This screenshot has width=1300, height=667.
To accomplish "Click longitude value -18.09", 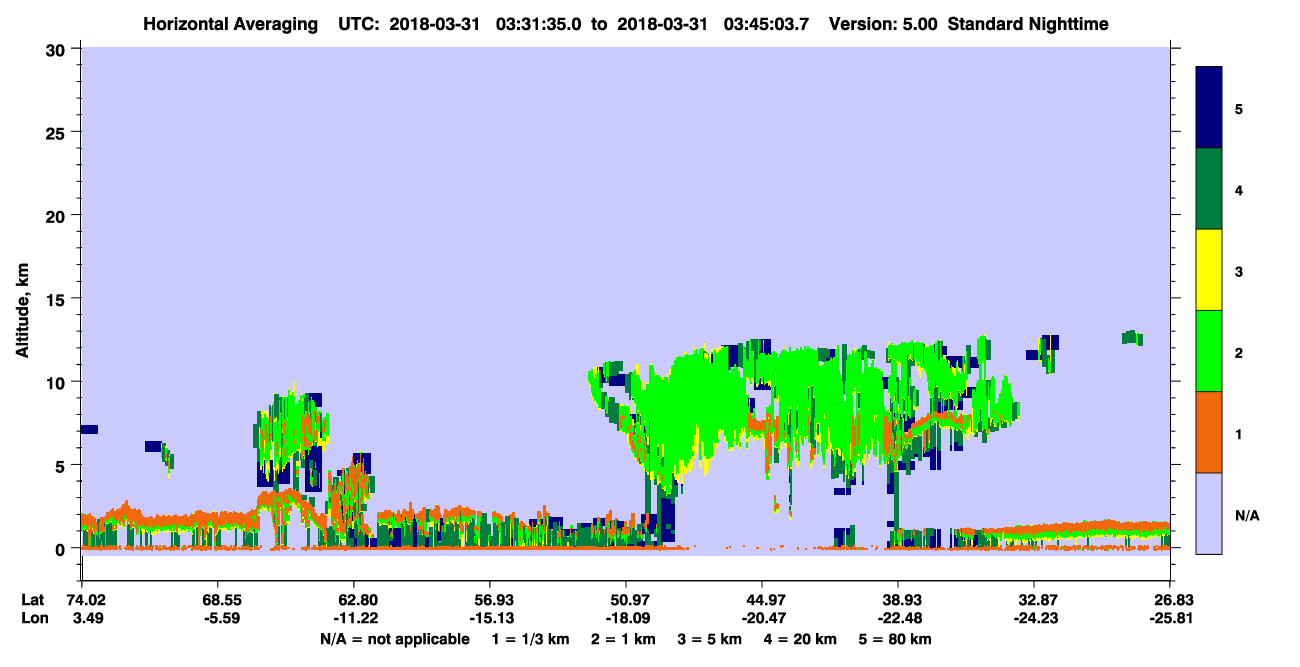I will [626, 618].
